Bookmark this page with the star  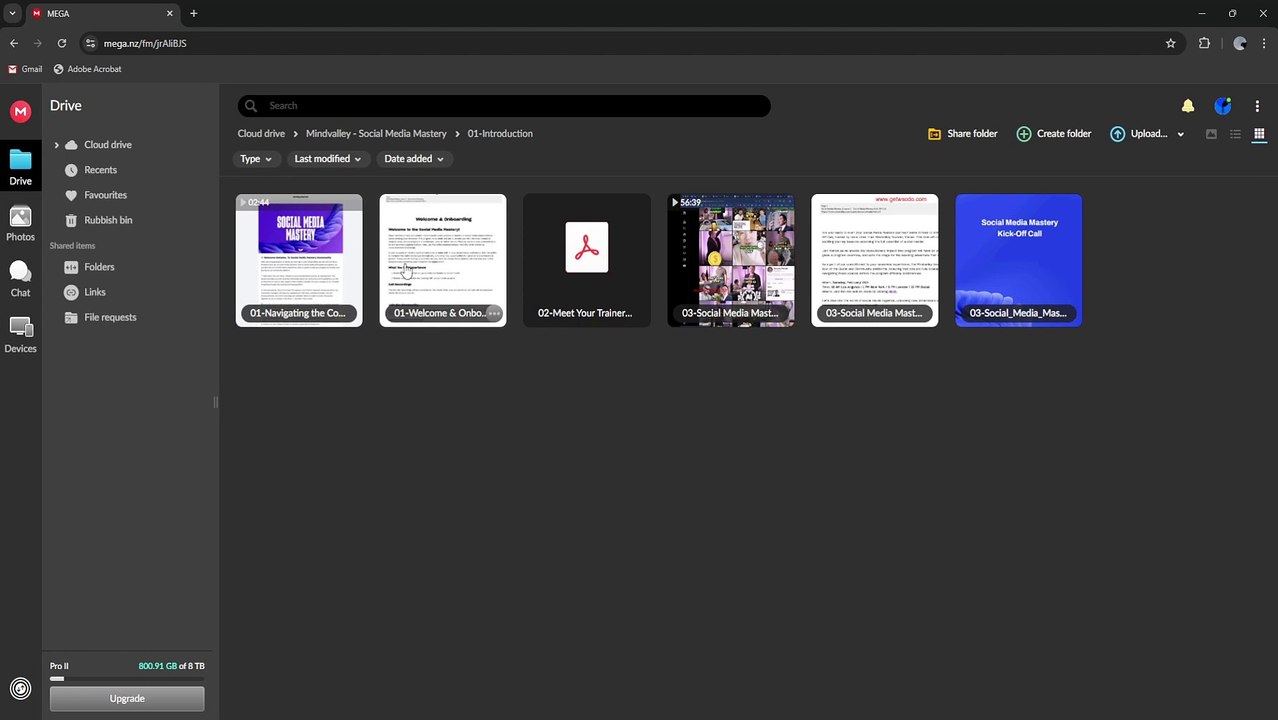click(x=1170, y=43)
